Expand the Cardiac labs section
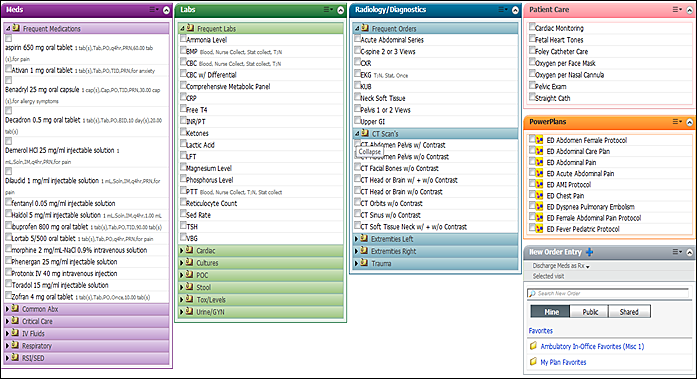Image resolution: width=697 pixels, height=379 pixels. (x=182, y=251)
